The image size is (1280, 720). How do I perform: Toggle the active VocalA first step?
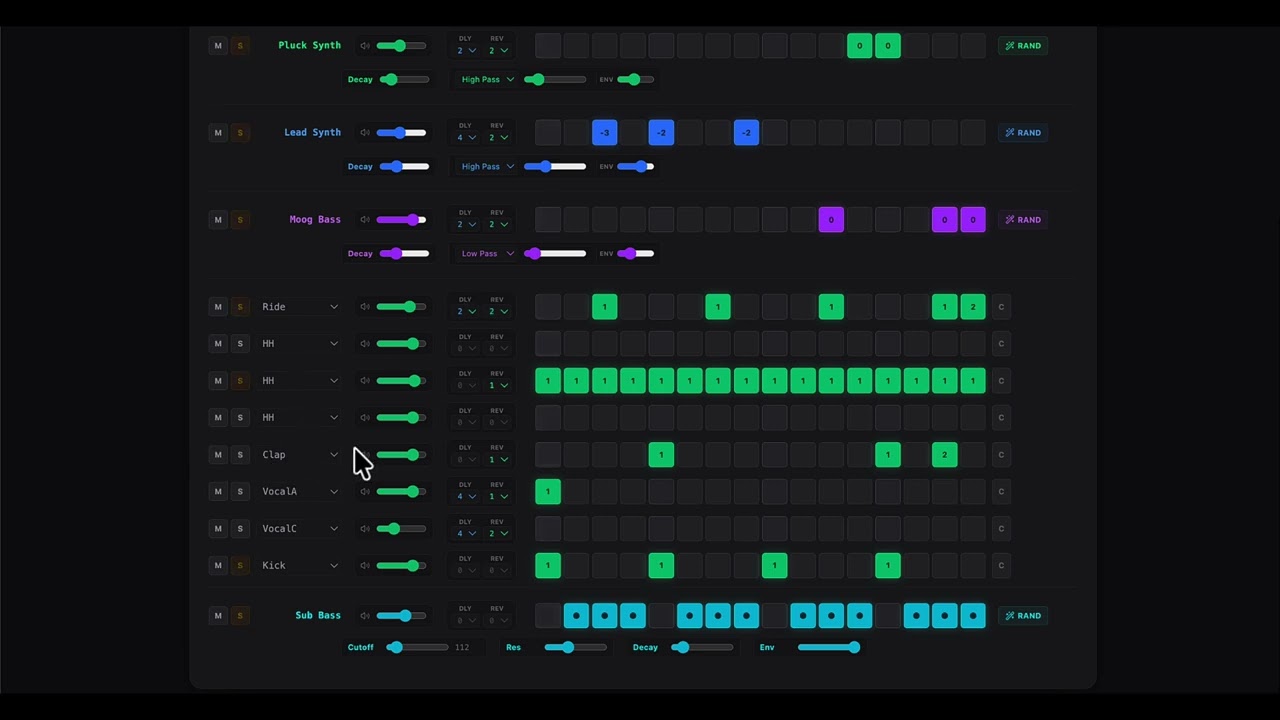click(548, 492)
